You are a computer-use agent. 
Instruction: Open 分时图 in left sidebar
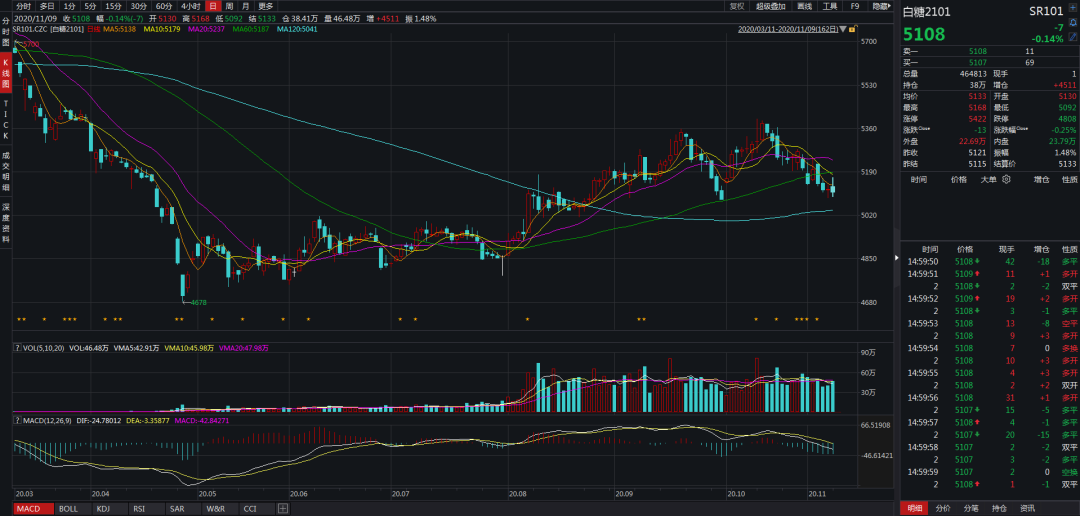tap(6, 32)
